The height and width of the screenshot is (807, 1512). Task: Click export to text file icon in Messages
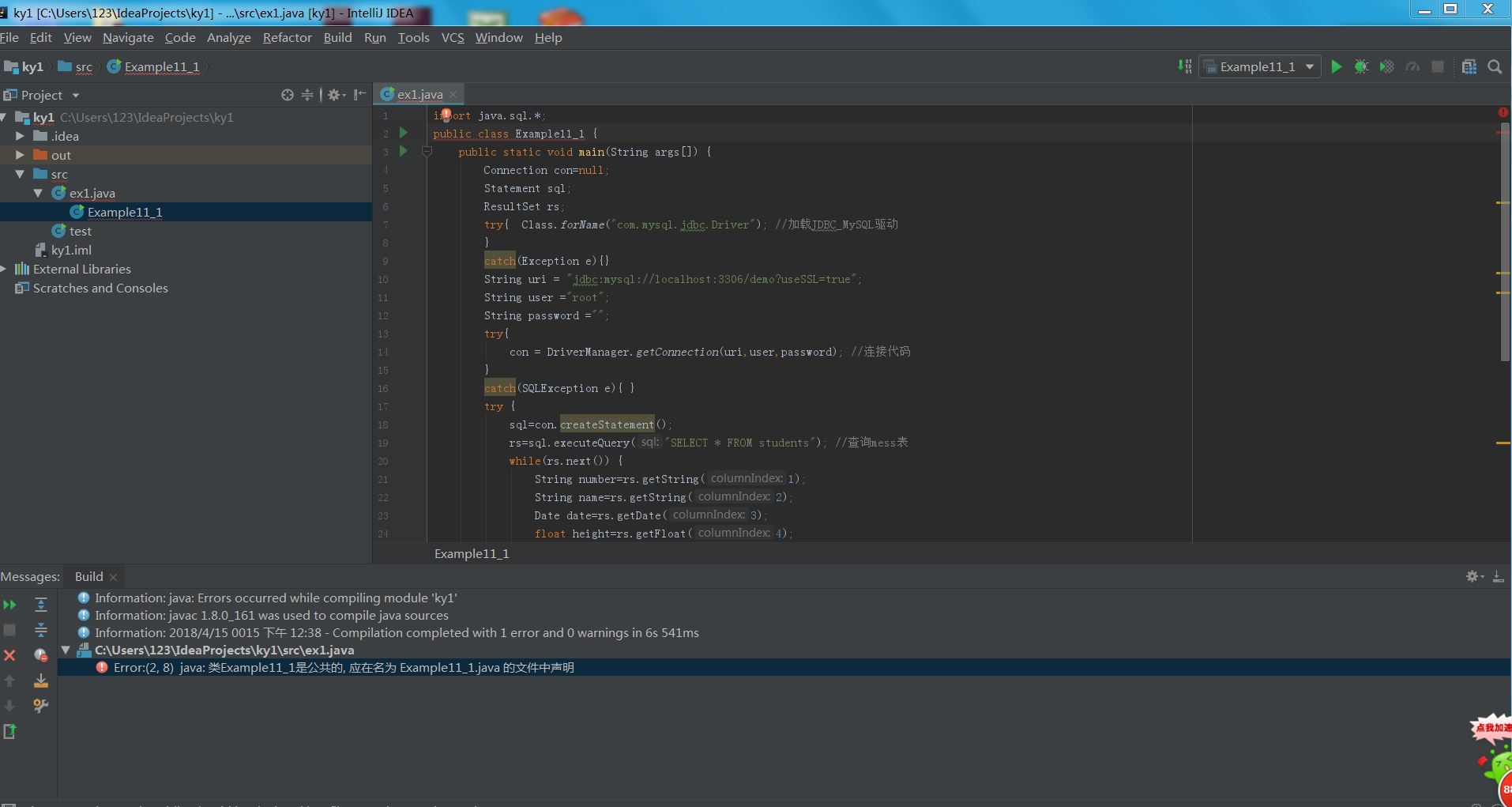pos(9,731)
